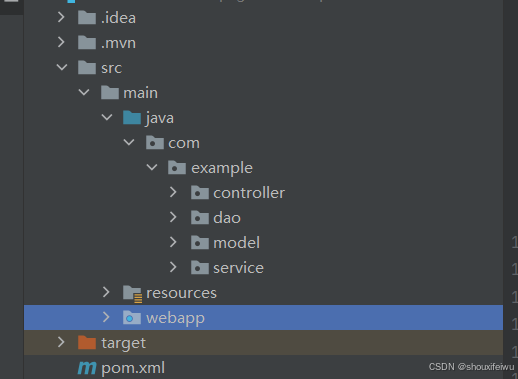Expand the model package chevron
This screenshot has height=379, width=518.
pyautogui.click(x=173, y=242)
